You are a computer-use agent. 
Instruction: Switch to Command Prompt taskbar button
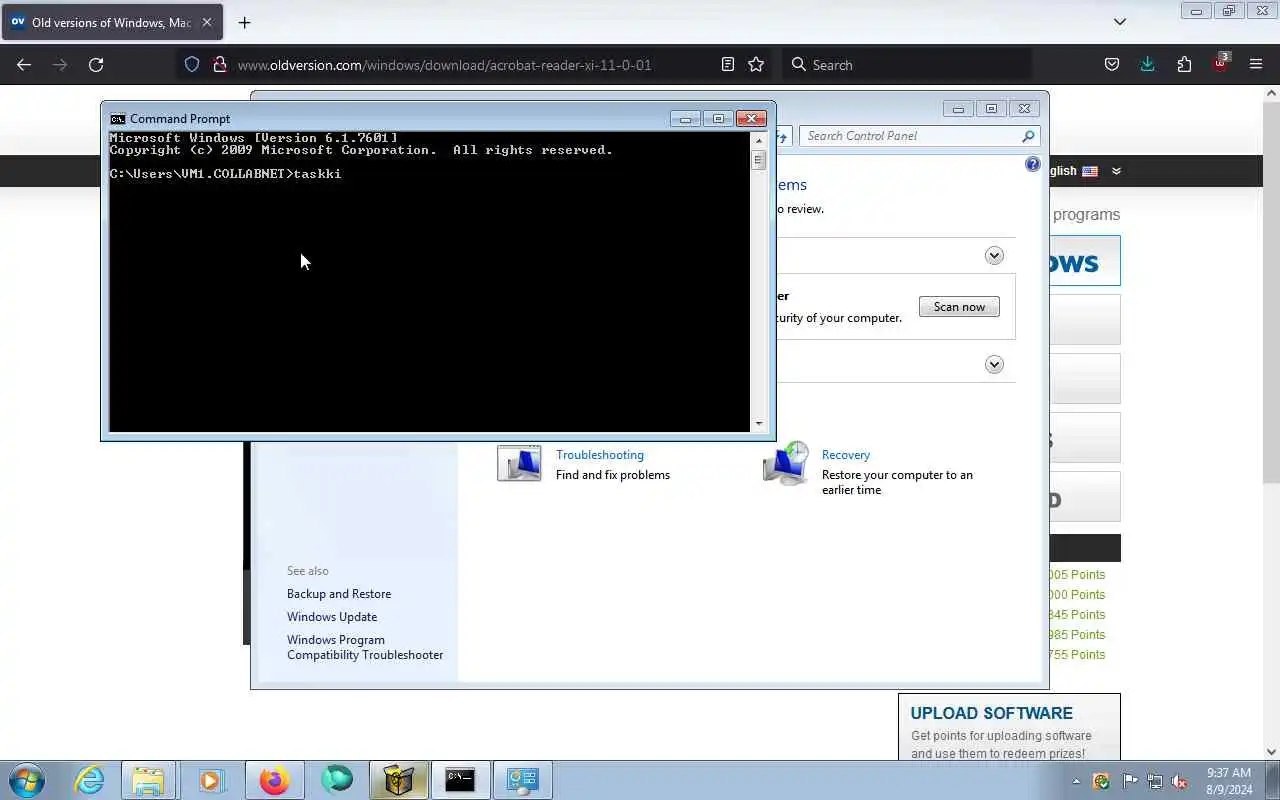coord(460,780)
